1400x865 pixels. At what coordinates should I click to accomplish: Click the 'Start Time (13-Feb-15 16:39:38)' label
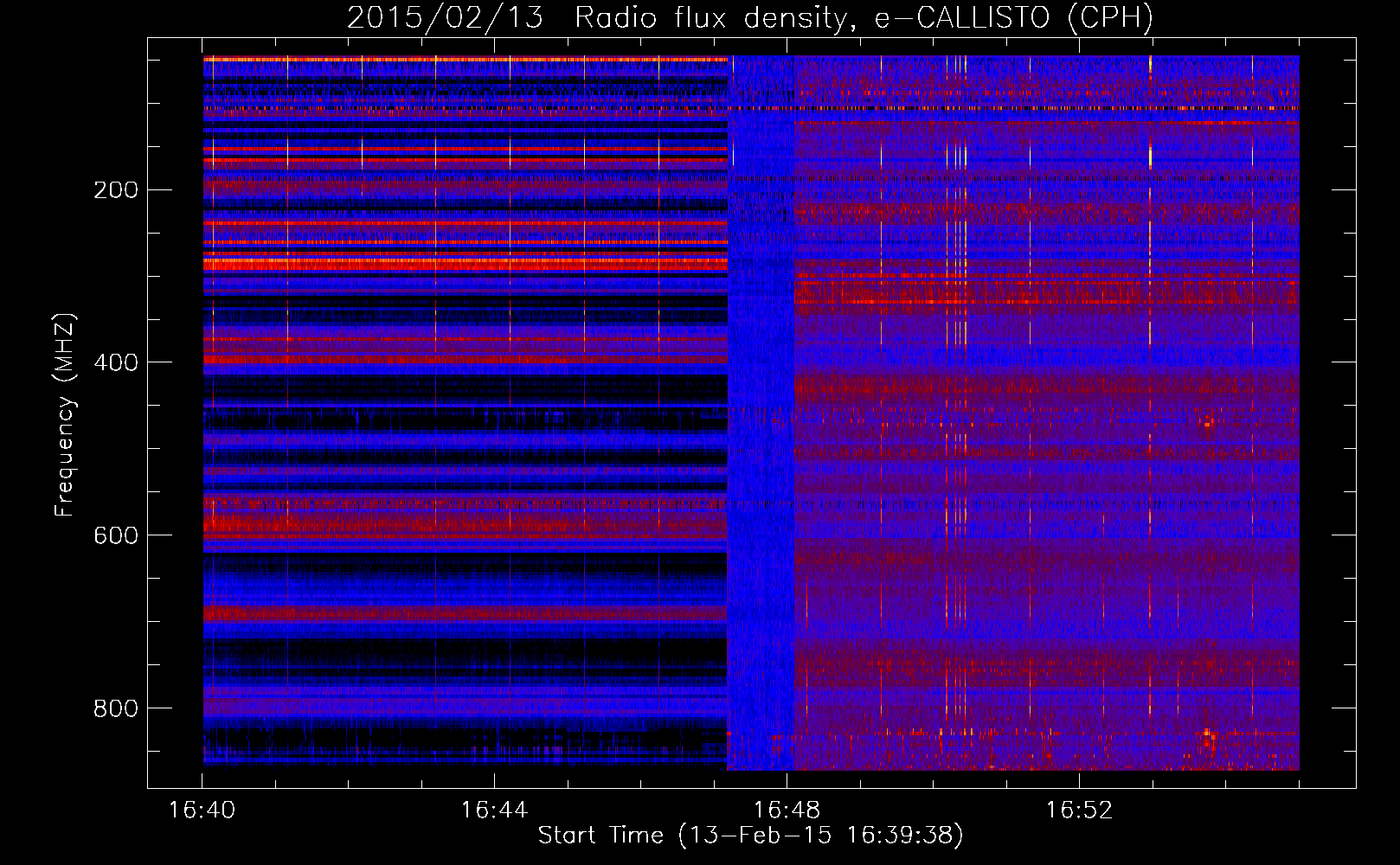pyautogui.click(x=750, y=836)
